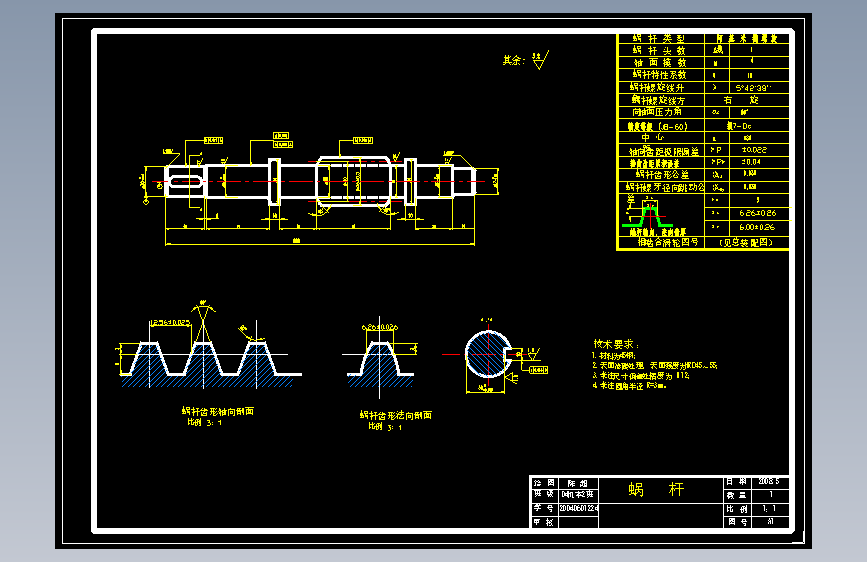Click the '±0.022' tolerance value cell

tap(754, 150)
